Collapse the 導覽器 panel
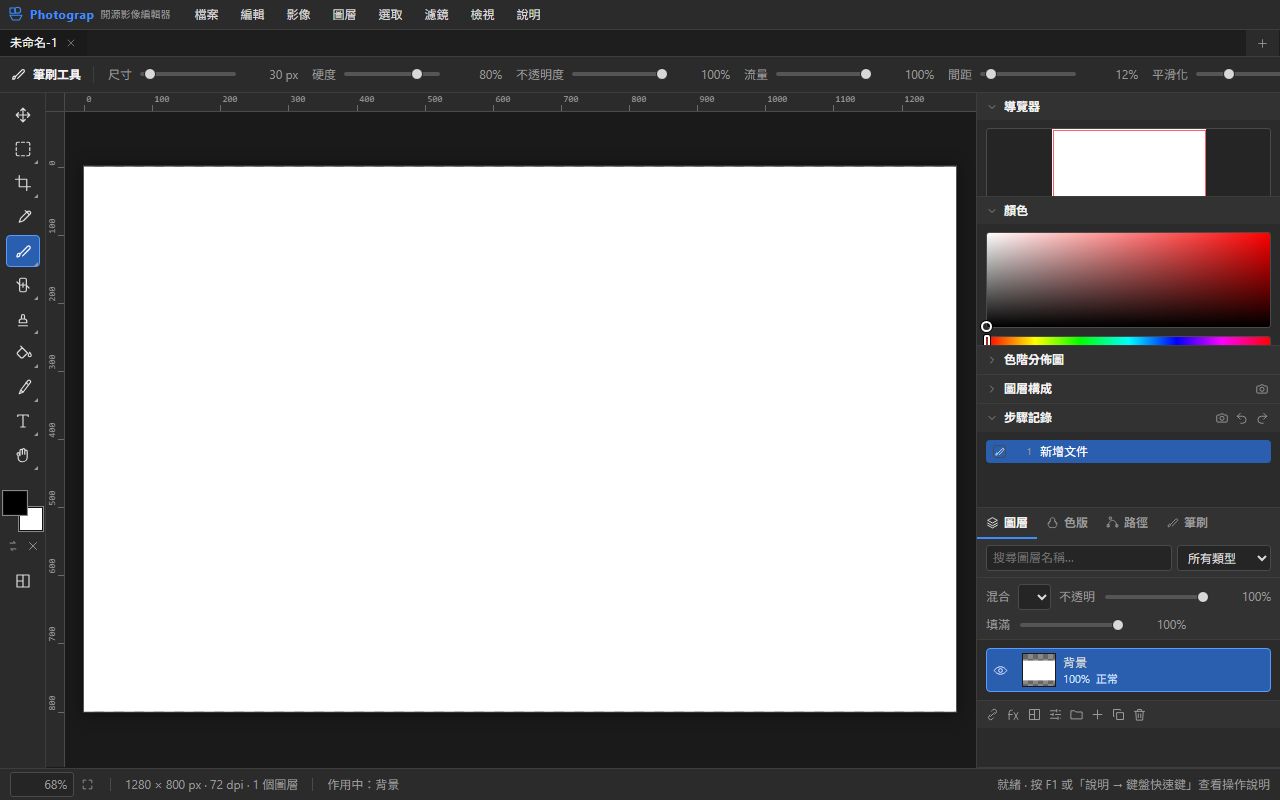This screenshot has width=1280, height=800. coord(992,106)
